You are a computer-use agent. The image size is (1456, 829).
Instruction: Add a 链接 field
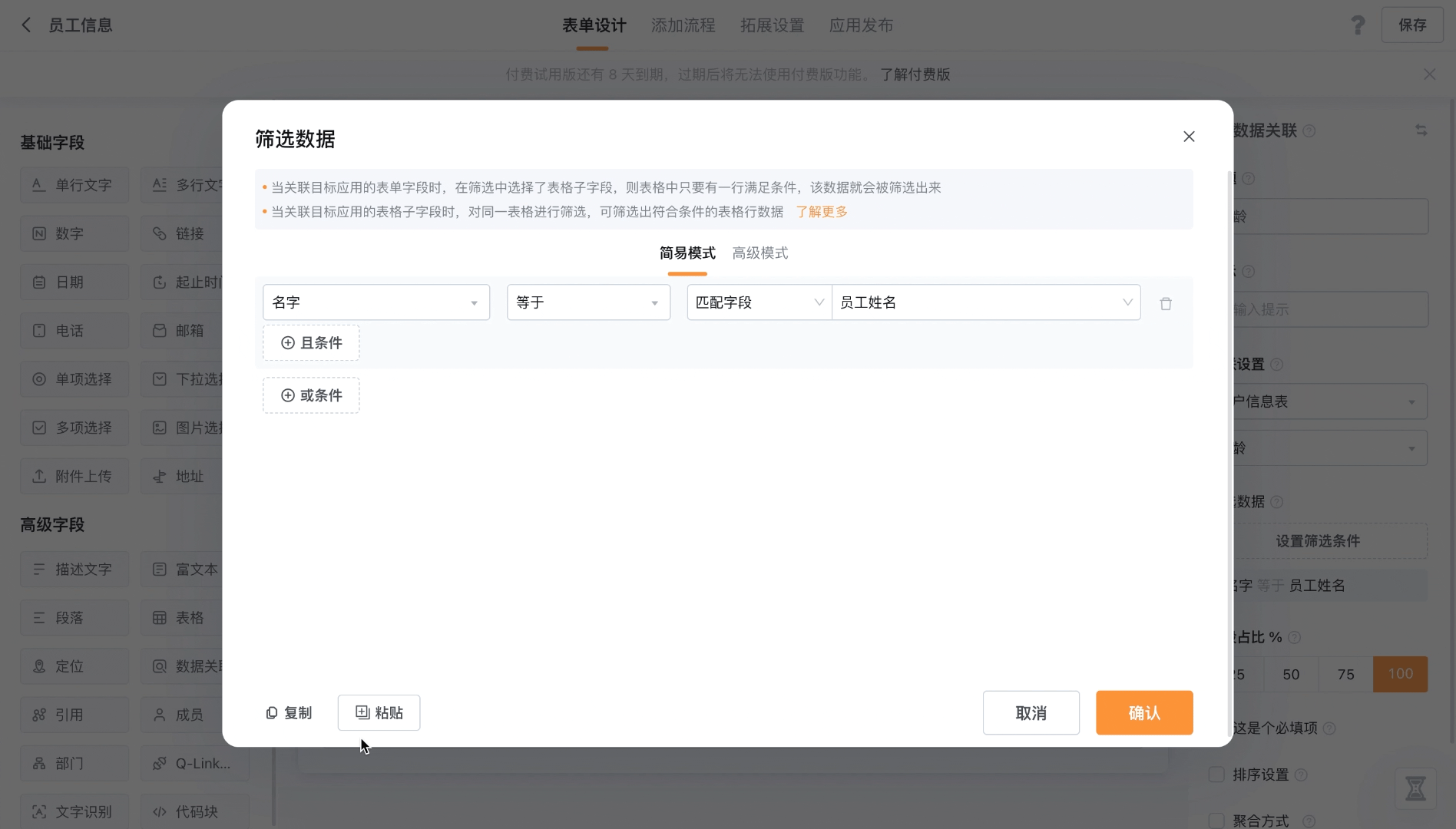(182, 233)
